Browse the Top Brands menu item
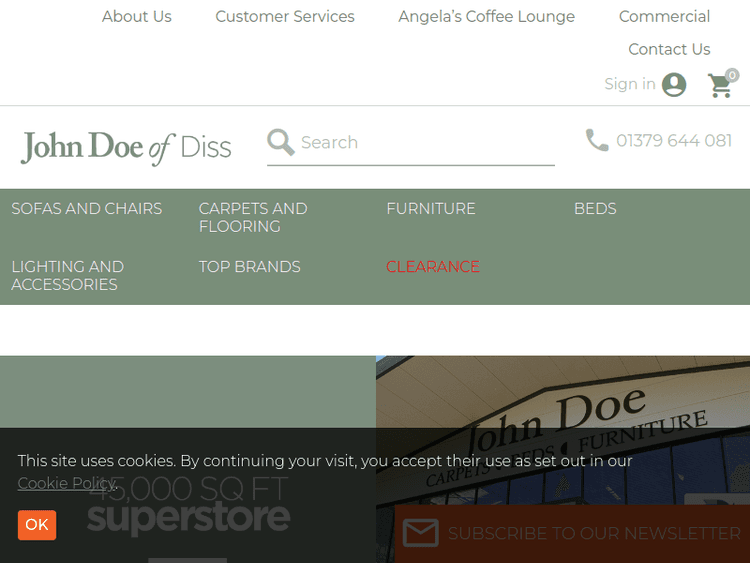 click(x=250, y=266)
